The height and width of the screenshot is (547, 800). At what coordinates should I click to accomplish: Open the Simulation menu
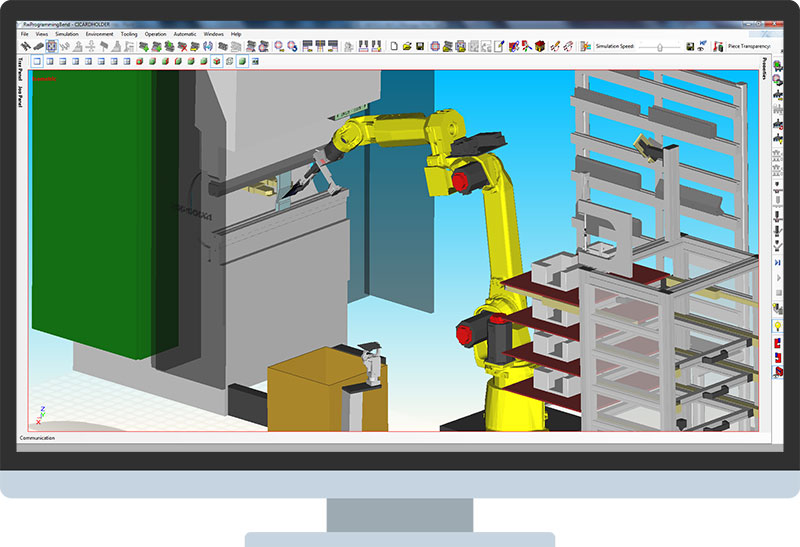tap(66, 34)
